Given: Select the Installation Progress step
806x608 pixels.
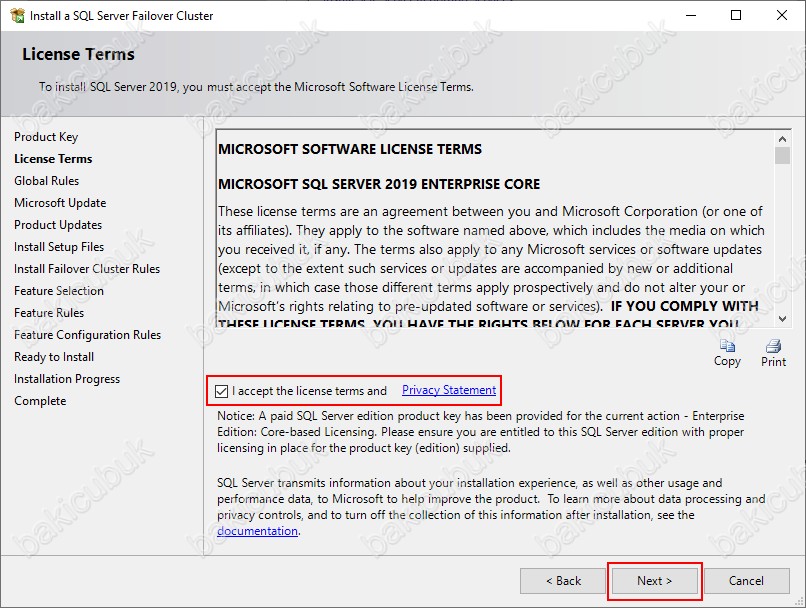Looking at the screenshot, I should [x=67, y=379].
